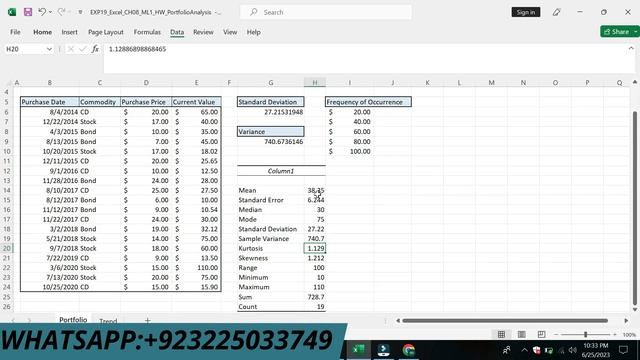Switch to the Insert tab
Image resolution: width=640 pixels, height=360 pixels.
(x=69, y=32)
